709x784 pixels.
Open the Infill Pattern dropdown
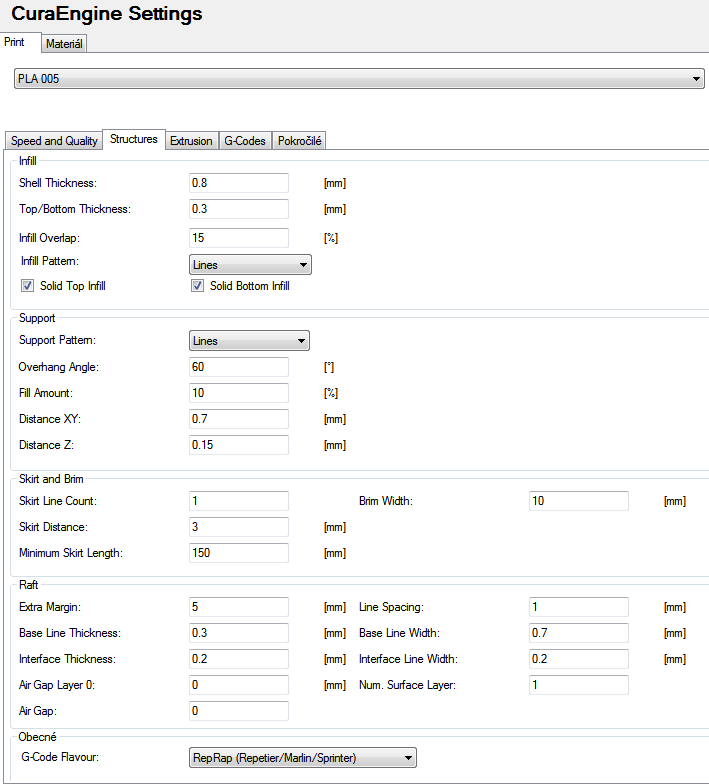point(250,265)
